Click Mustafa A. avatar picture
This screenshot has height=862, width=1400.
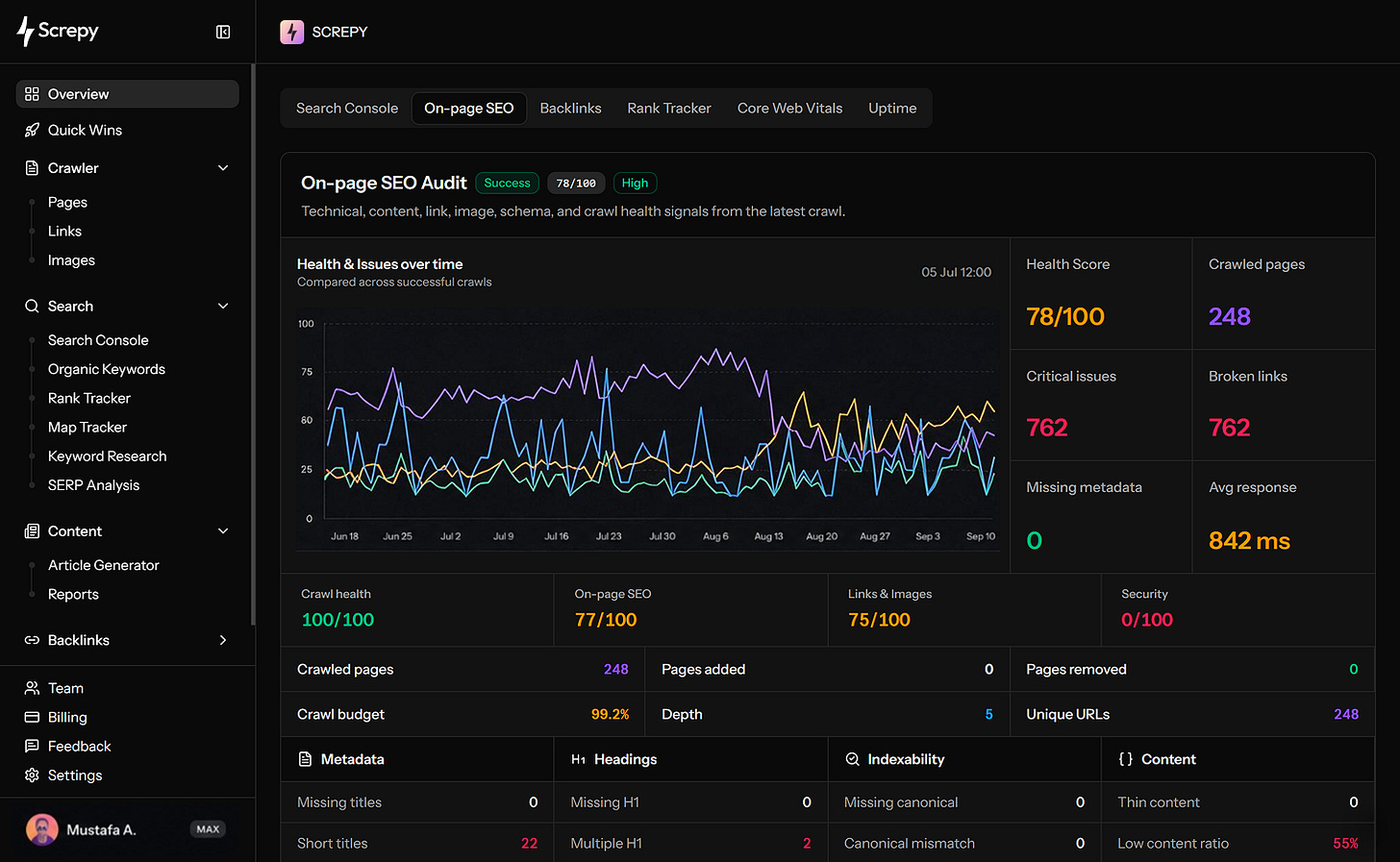41,829
